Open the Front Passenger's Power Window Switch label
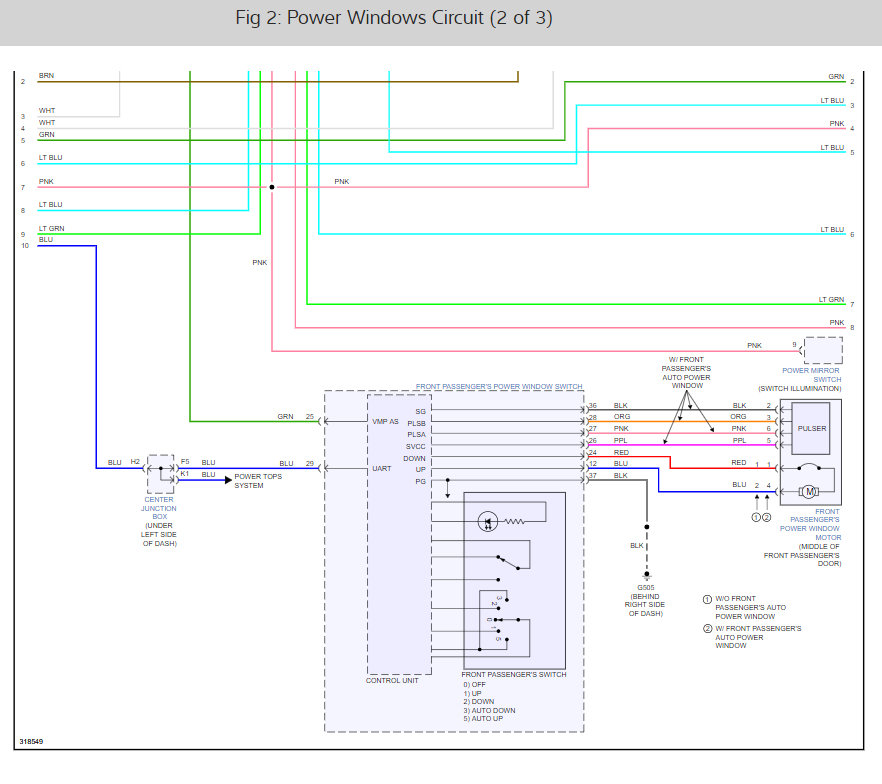Viewport: 882px width, 784px height. (x=499, y=386)
